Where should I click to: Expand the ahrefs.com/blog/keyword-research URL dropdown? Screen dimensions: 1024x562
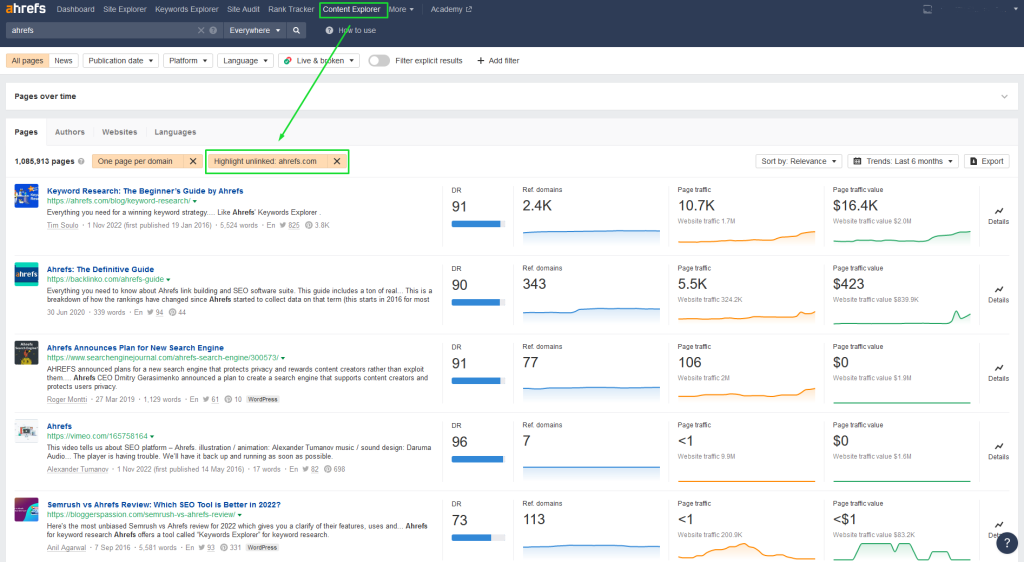195,201
